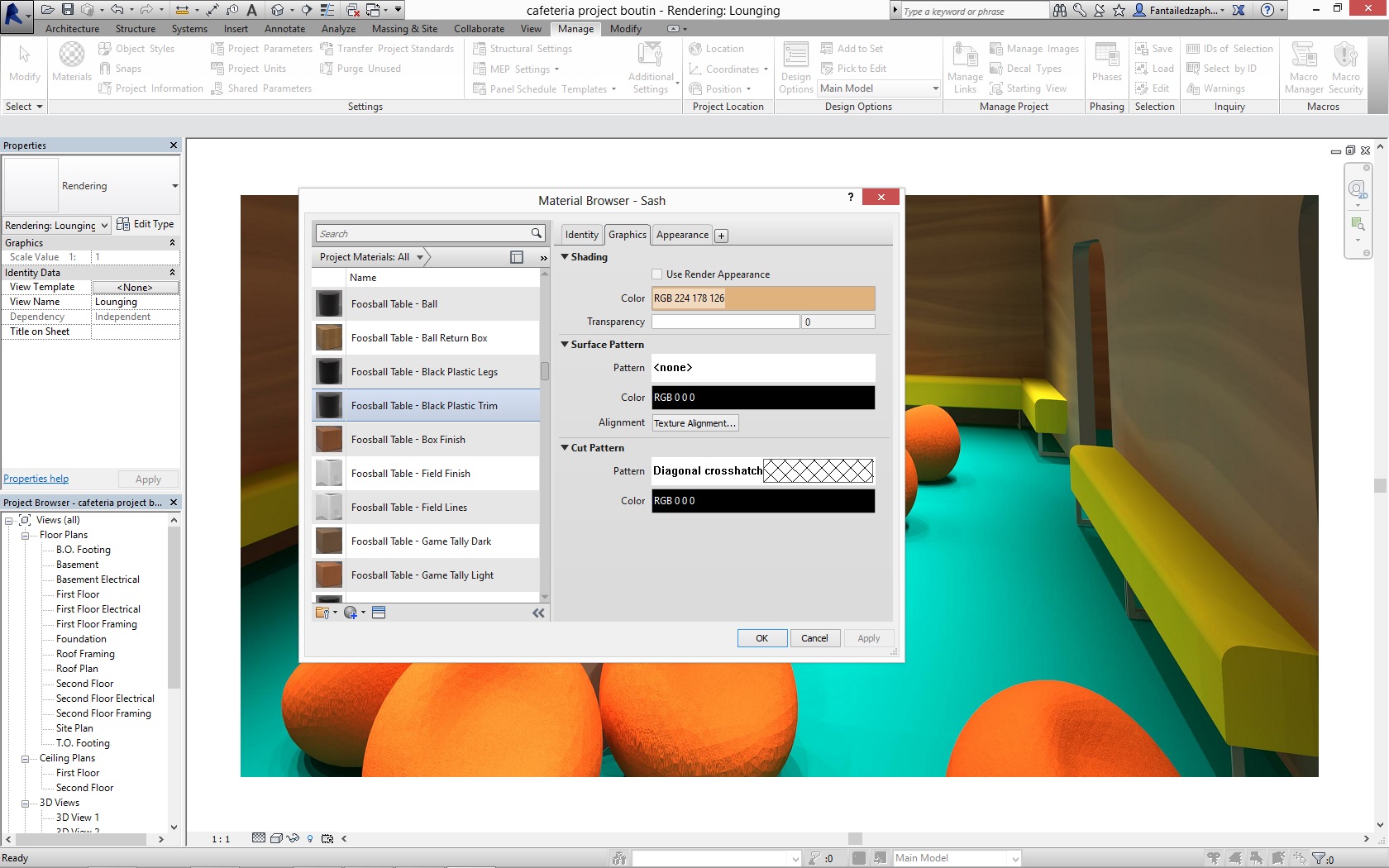1389x868 pixels.
Task: Collapse the Ceiling Plans tree node
Action: coord(25,759)
